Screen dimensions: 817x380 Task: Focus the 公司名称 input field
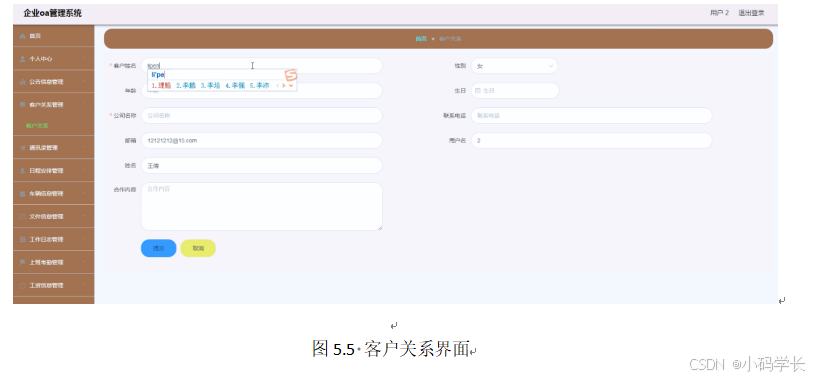[x=262, y=116]
